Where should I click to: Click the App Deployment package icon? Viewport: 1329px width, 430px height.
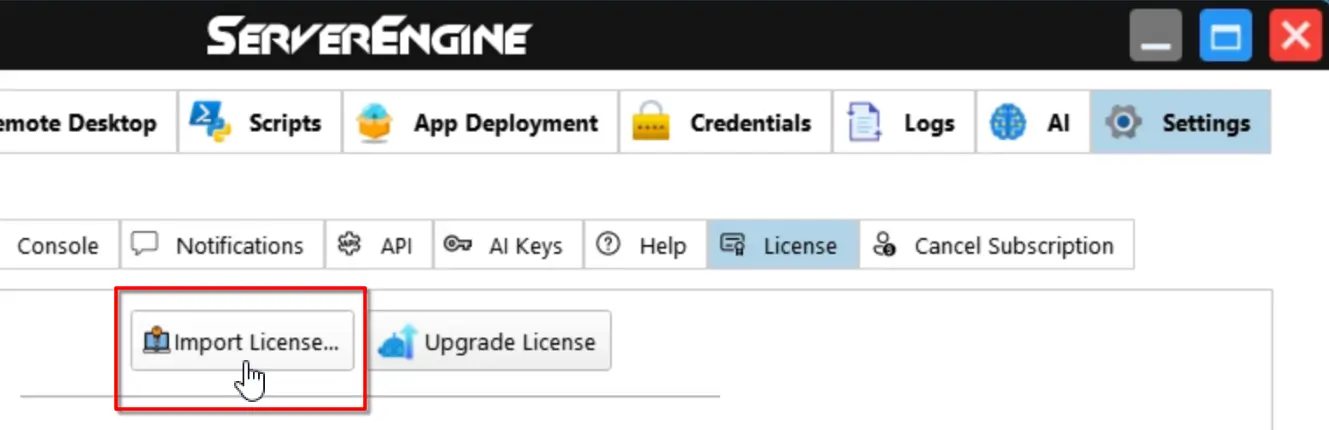point(375,123)
